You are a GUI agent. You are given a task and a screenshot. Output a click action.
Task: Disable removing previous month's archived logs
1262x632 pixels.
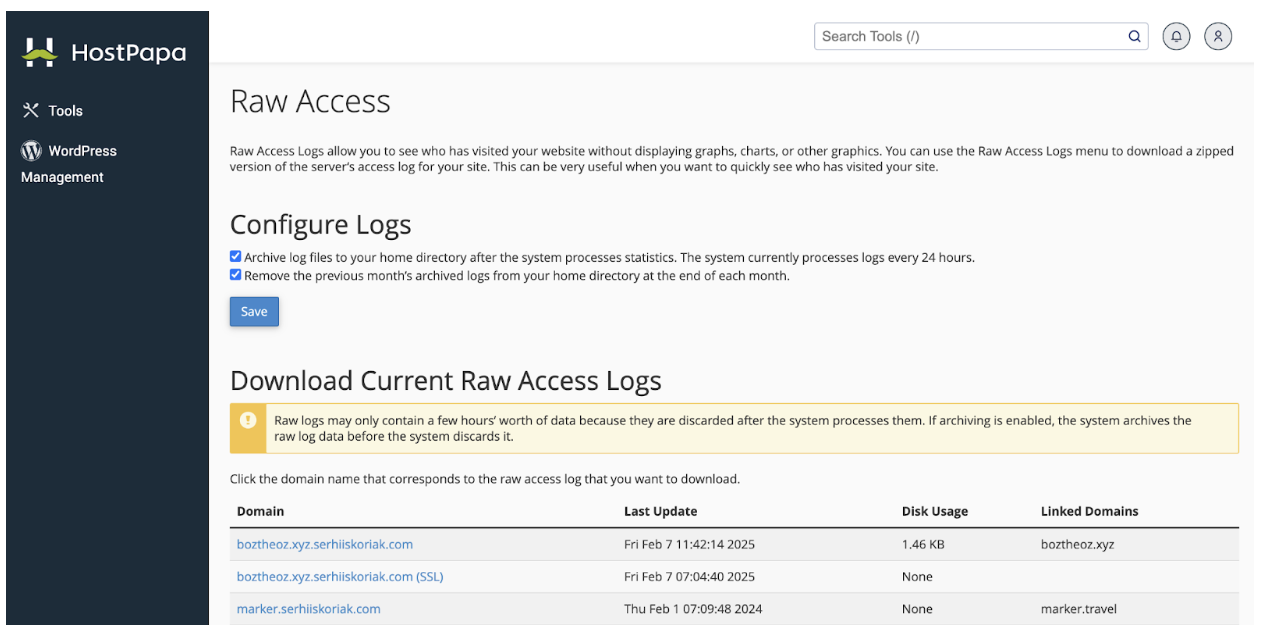(x=235, y=275)
